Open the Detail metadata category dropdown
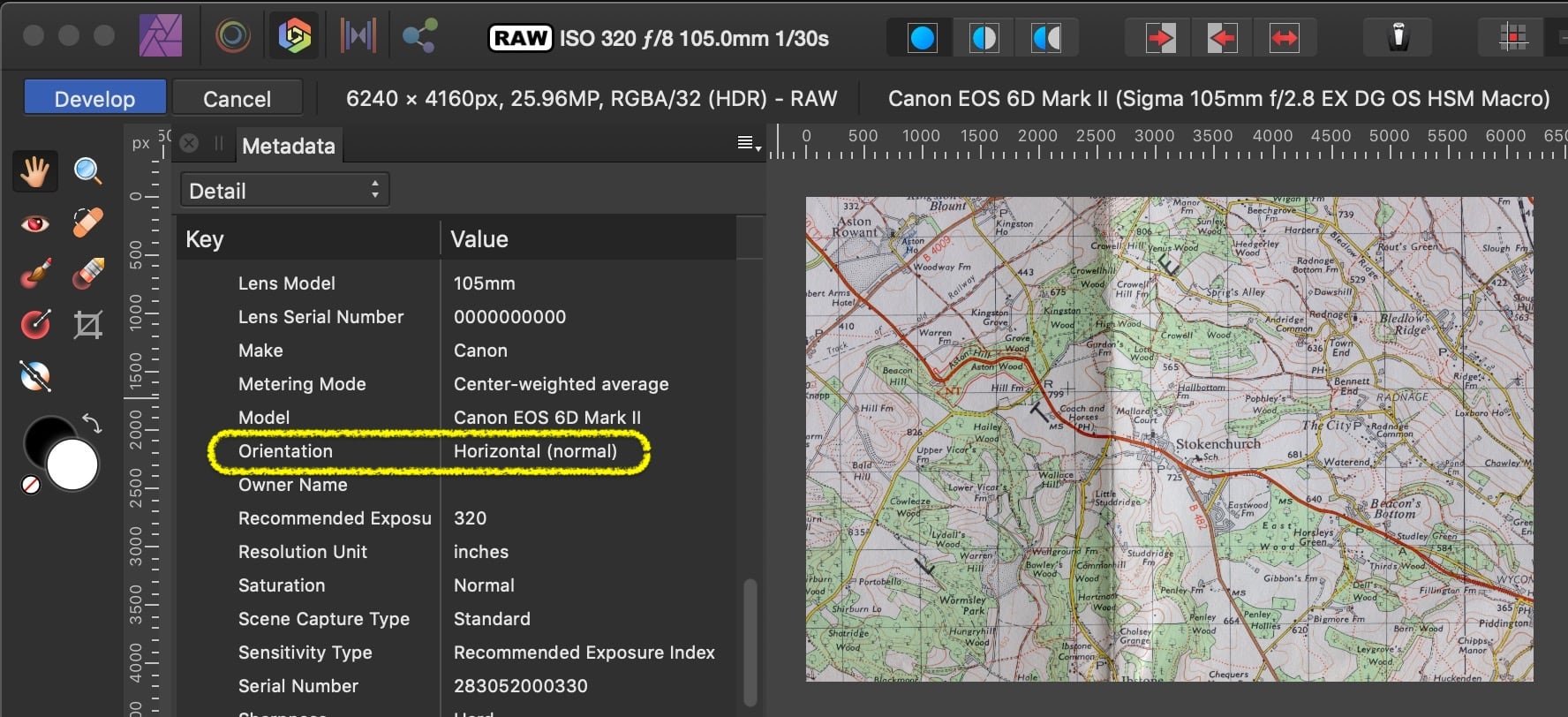Image resolution: width=1568 pixels, height=717 pixels. (284, 191)
